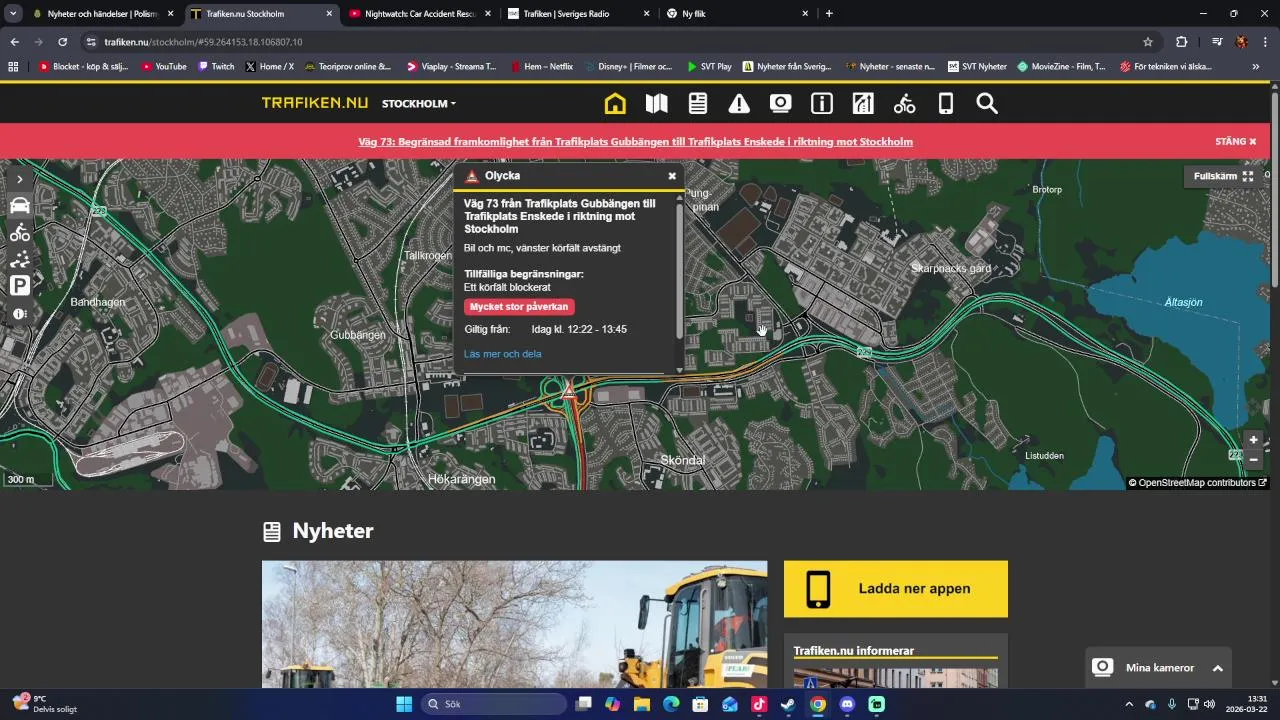Screen dimensions: 1280x720
Task: Open the OpenStreetMap contributors link
Action: pos(1203,483)
